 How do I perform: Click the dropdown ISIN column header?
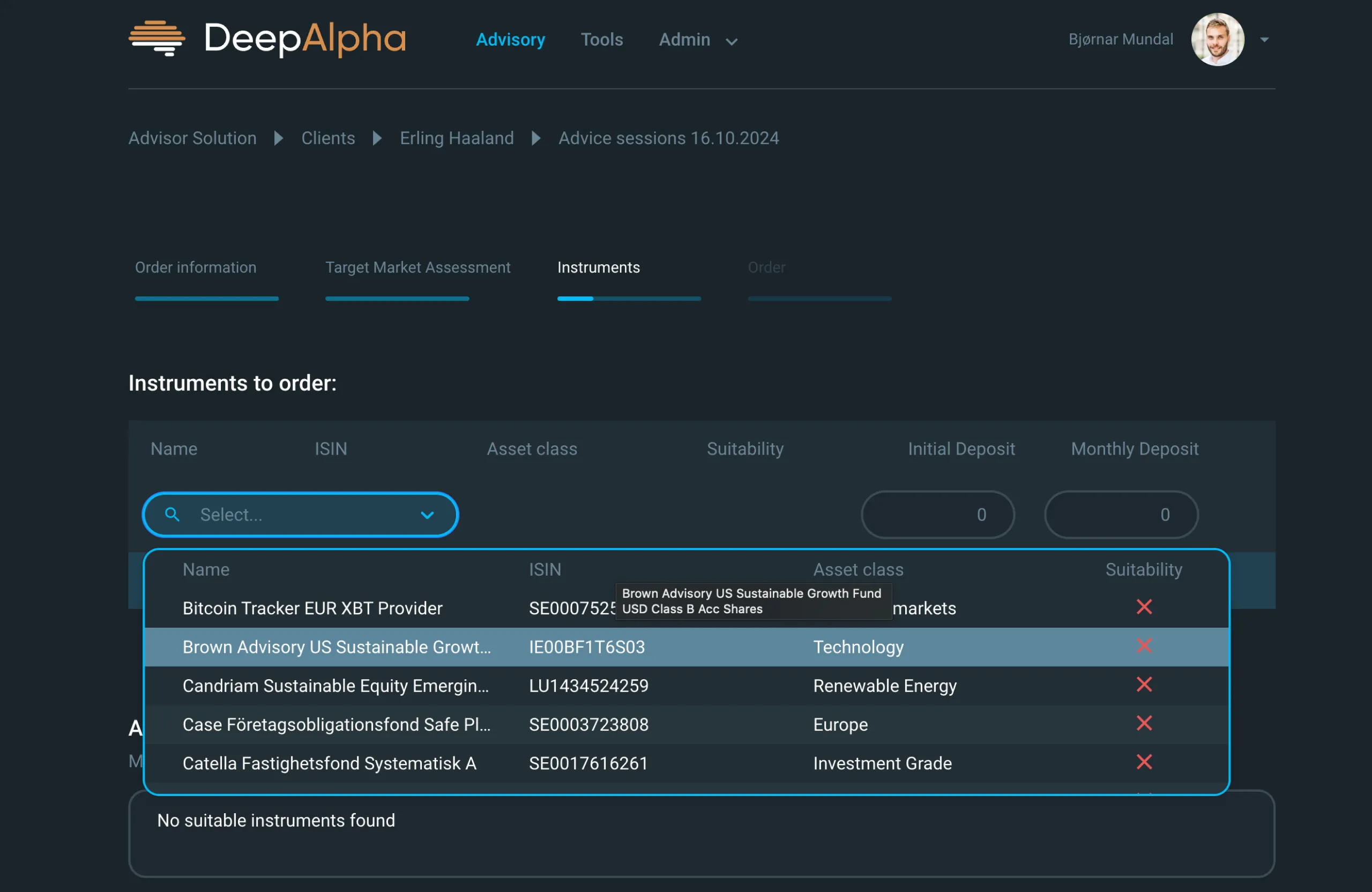click(545, 569)
